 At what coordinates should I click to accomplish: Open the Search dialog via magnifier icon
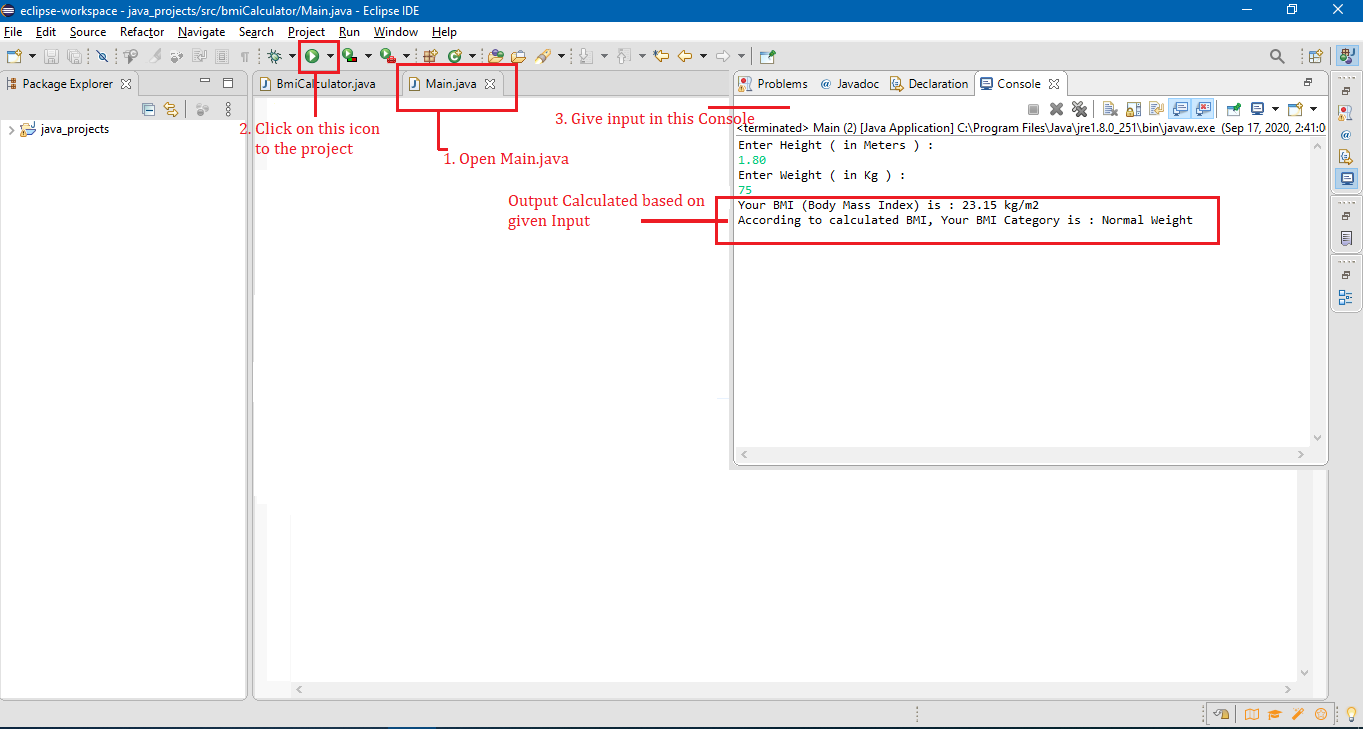point(1277,56)
